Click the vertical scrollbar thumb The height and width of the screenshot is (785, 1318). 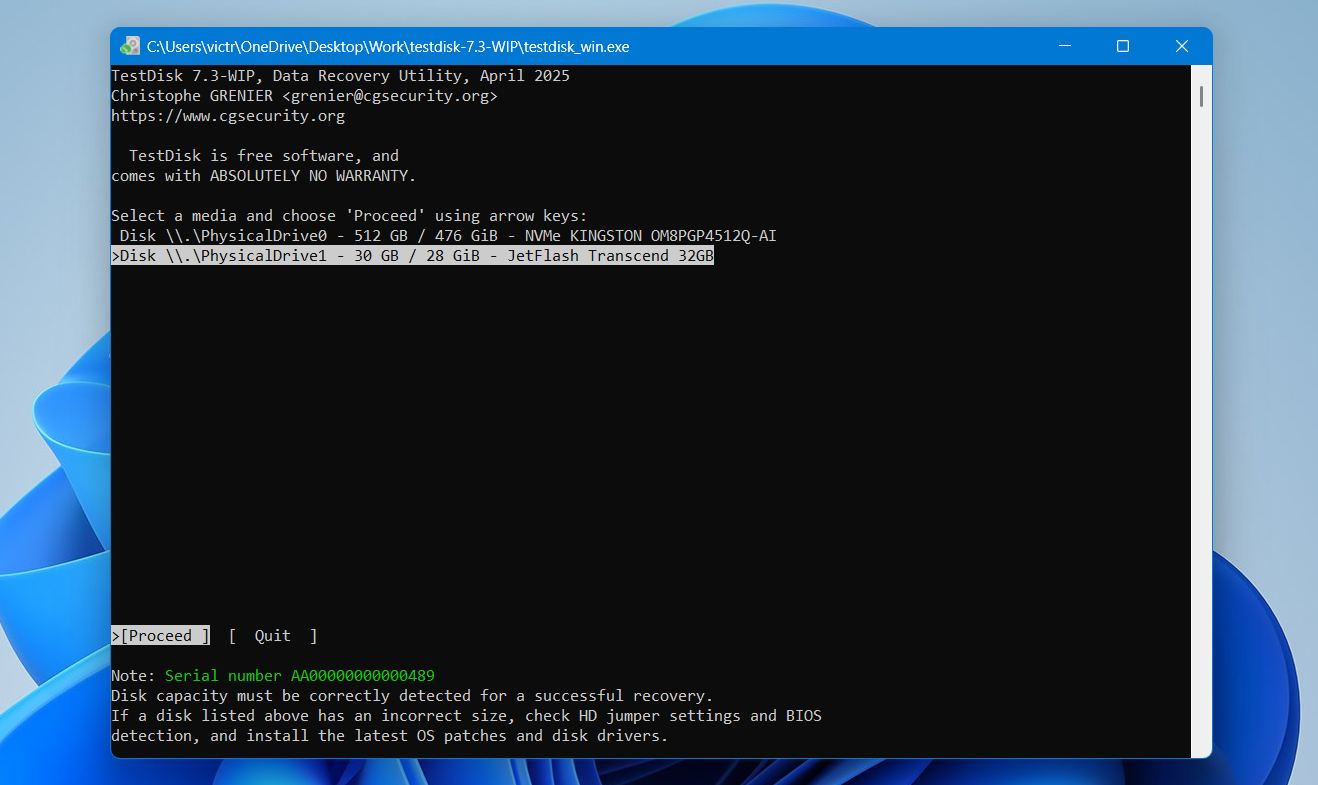tap(1201, 97)
